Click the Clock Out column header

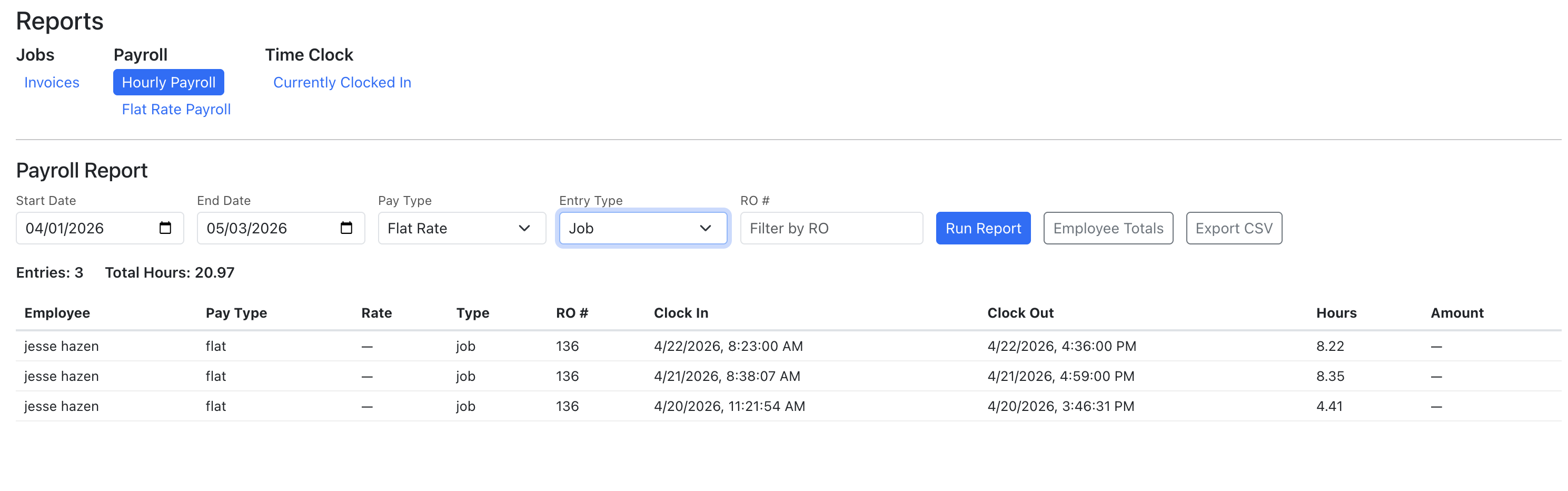(x=1020, y=312)
